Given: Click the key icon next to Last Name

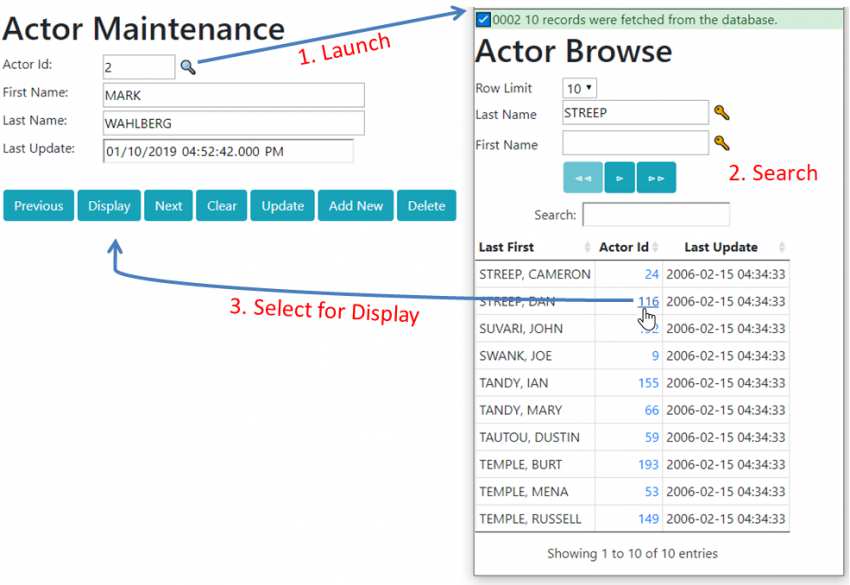Looking at the screenshot, I should (x=722, y=113).
